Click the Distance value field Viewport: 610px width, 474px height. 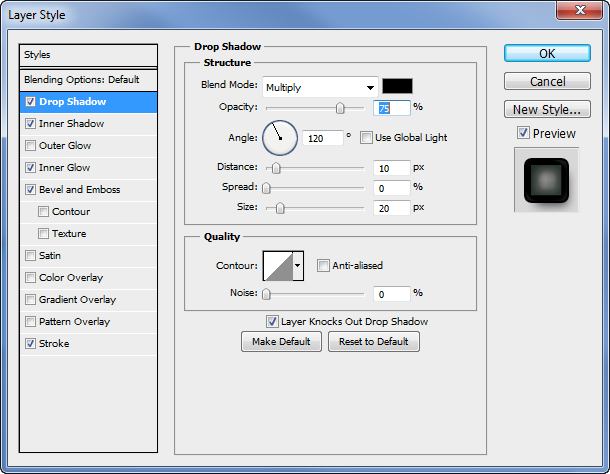click(x=392, y=168)
